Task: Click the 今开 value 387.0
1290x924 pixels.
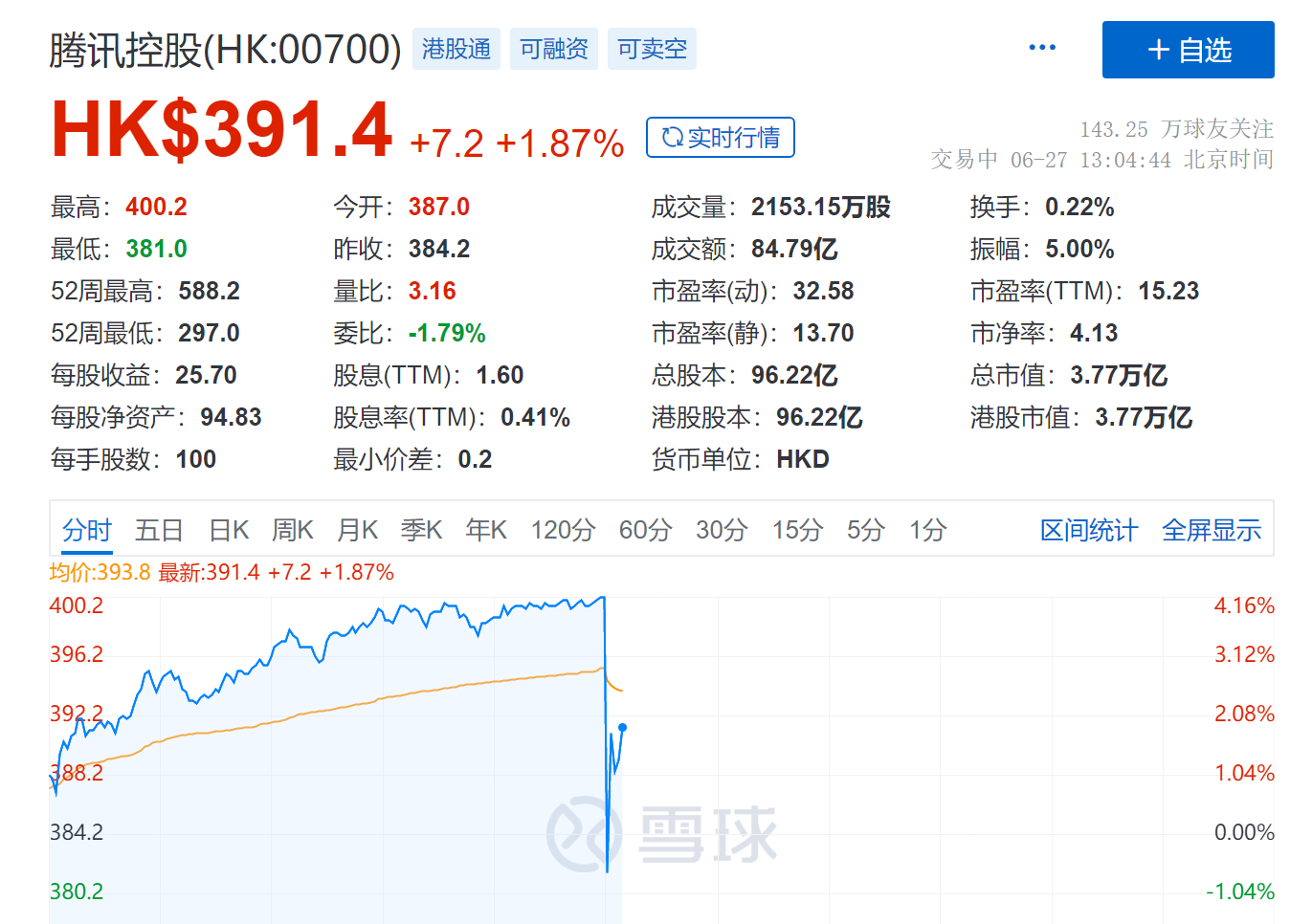Action: pyautogui.click(x=439, y=207)
